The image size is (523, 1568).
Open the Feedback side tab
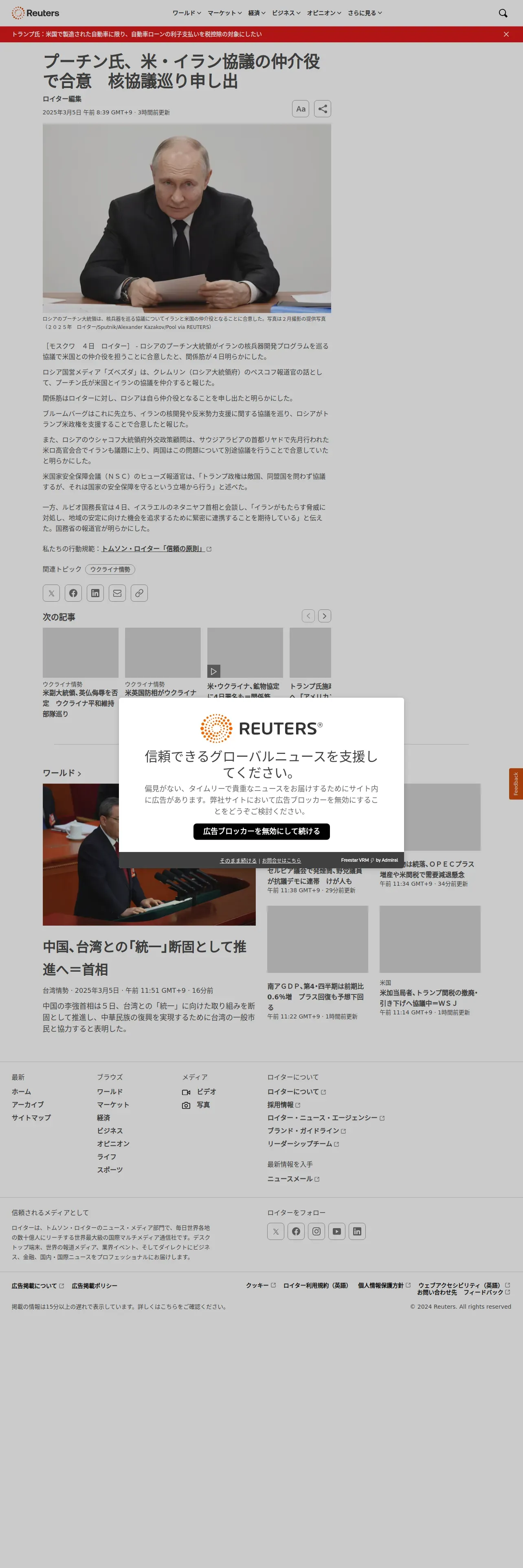click(x=516, y=784)
